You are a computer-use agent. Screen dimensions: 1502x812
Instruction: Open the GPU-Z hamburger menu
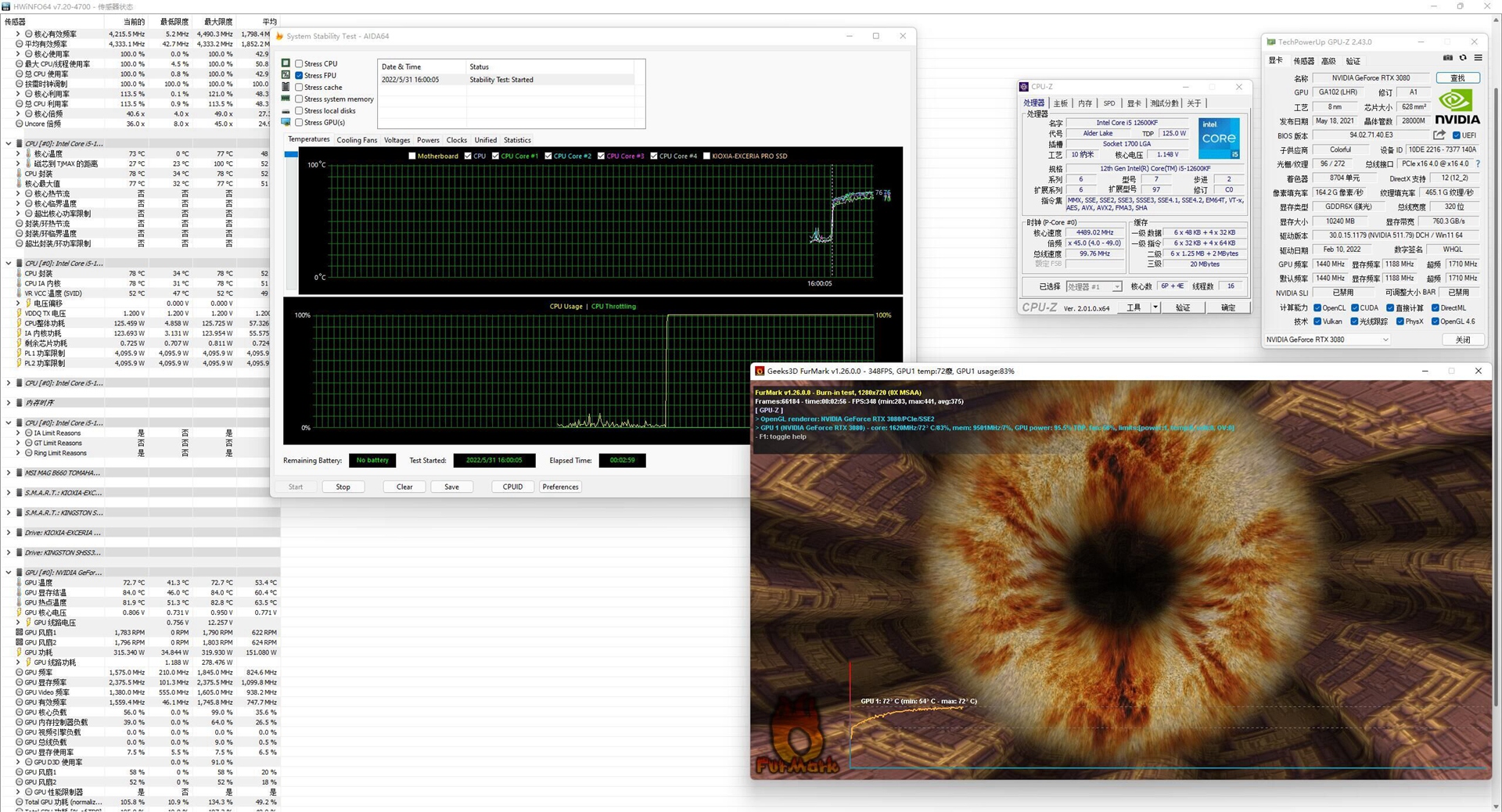[1478, 58]
